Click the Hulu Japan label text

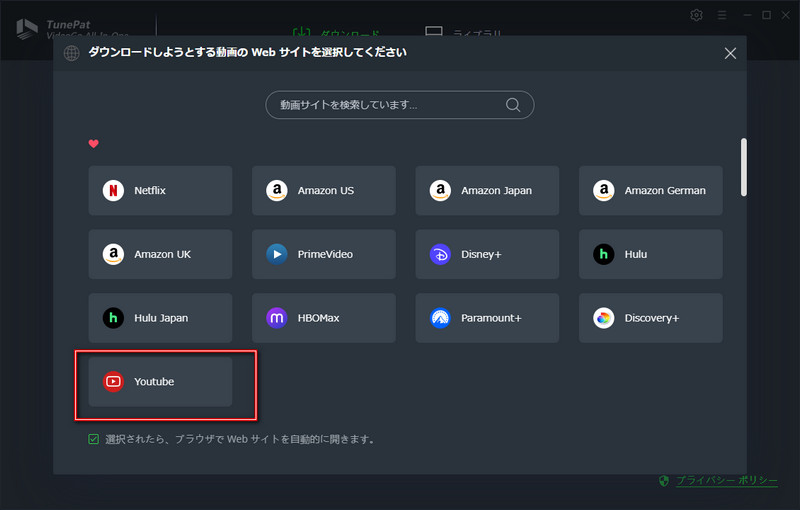pos(161,318)
